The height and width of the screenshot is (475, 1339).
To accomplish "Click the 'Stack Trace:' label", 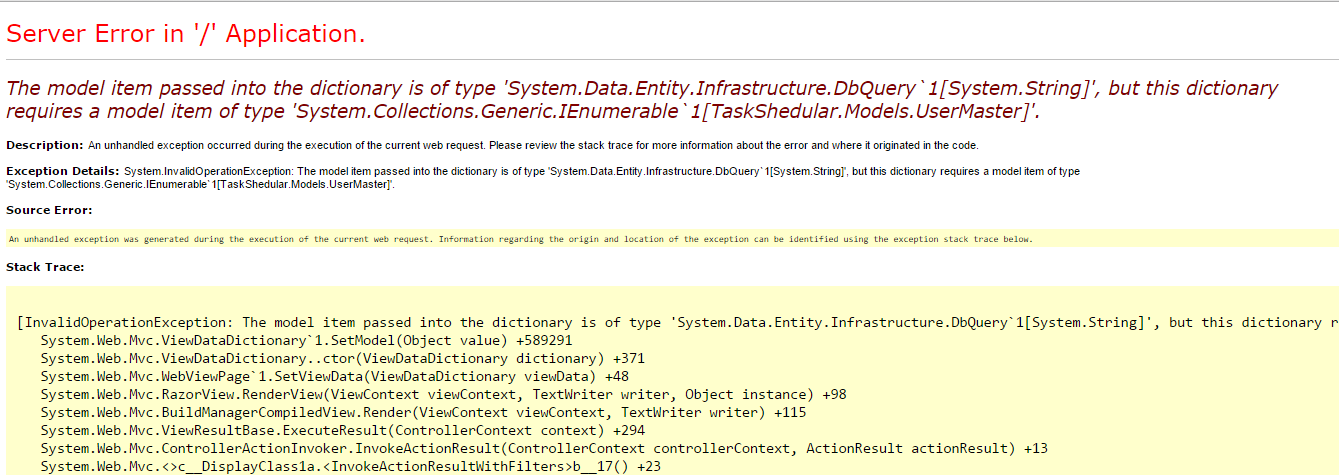I will pyautogui.click(x=45, y=267).
